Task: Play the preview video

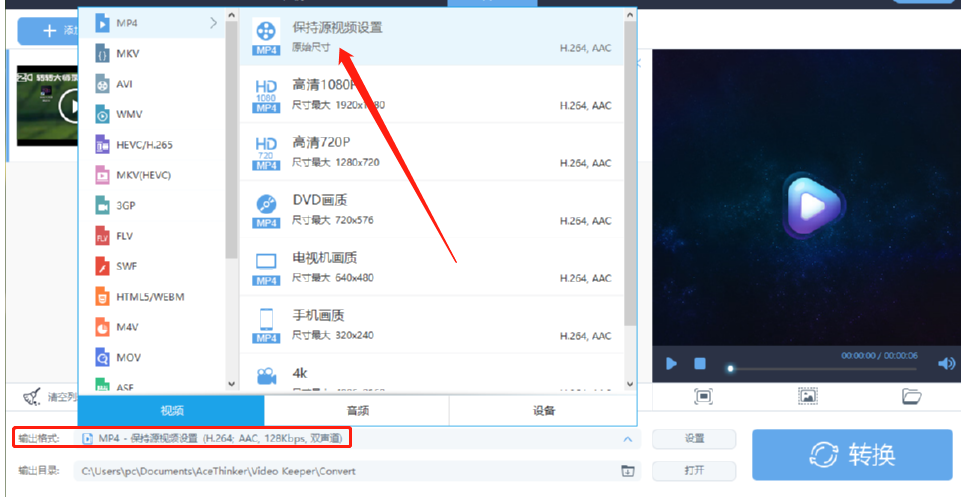Action: pyautogui.click(x=671, y=364)
